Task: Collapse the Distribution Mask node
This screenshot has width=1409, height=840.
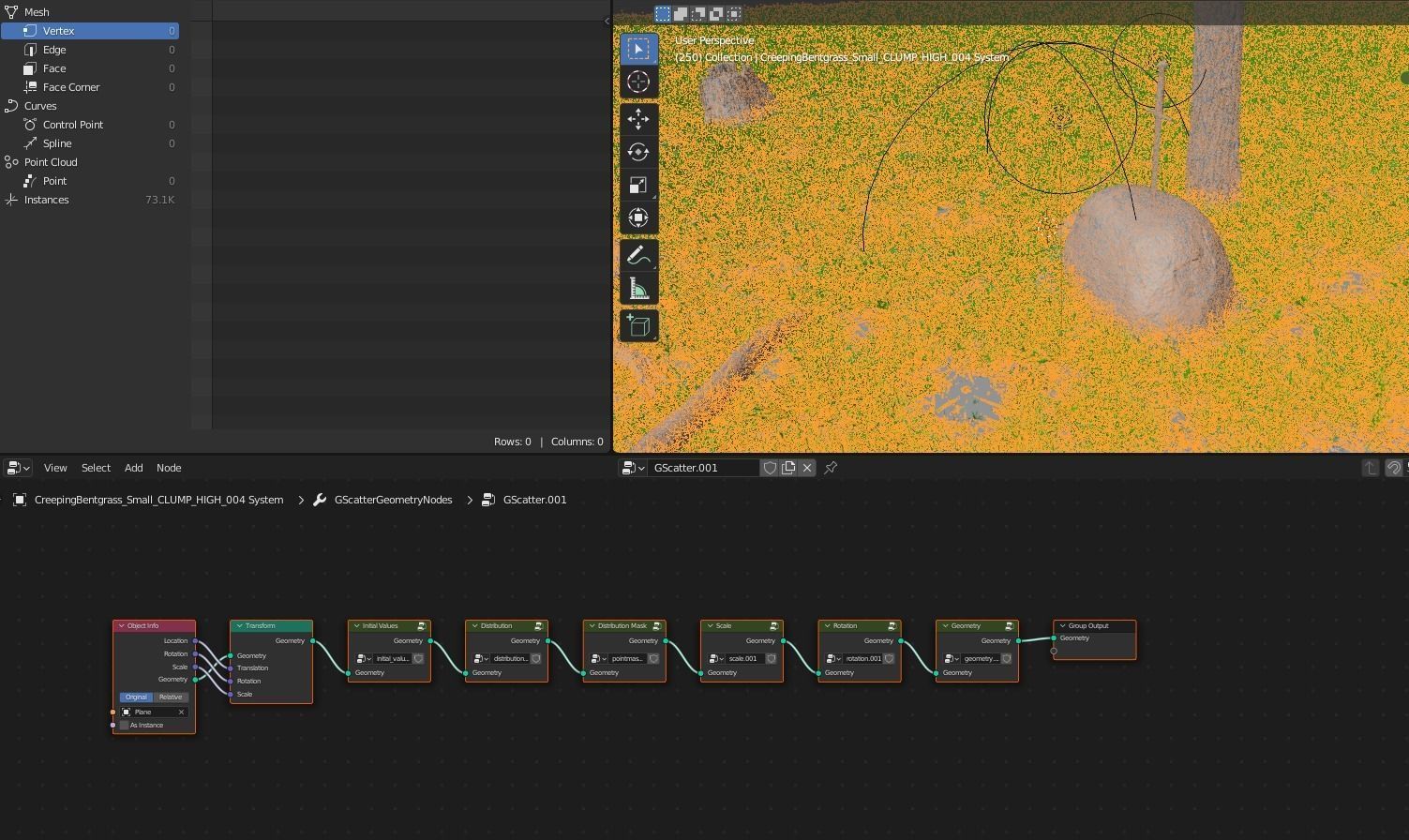Action: click(592, 625)
